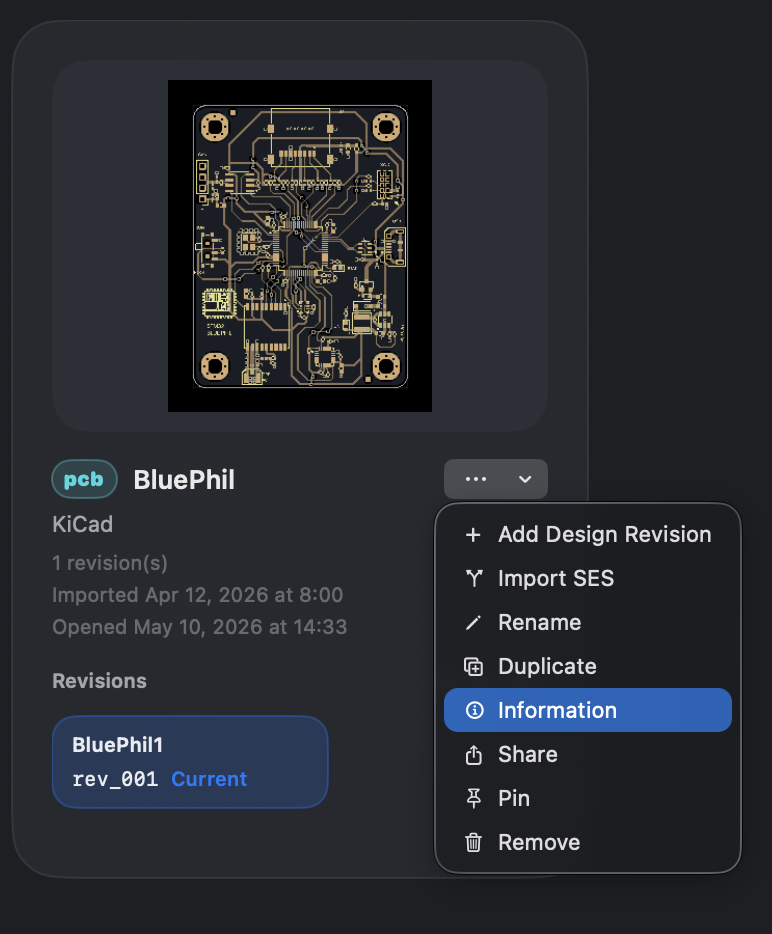Choose Duplicate from the context menu
Screen dimensions: 772x934
click(588, 667)
